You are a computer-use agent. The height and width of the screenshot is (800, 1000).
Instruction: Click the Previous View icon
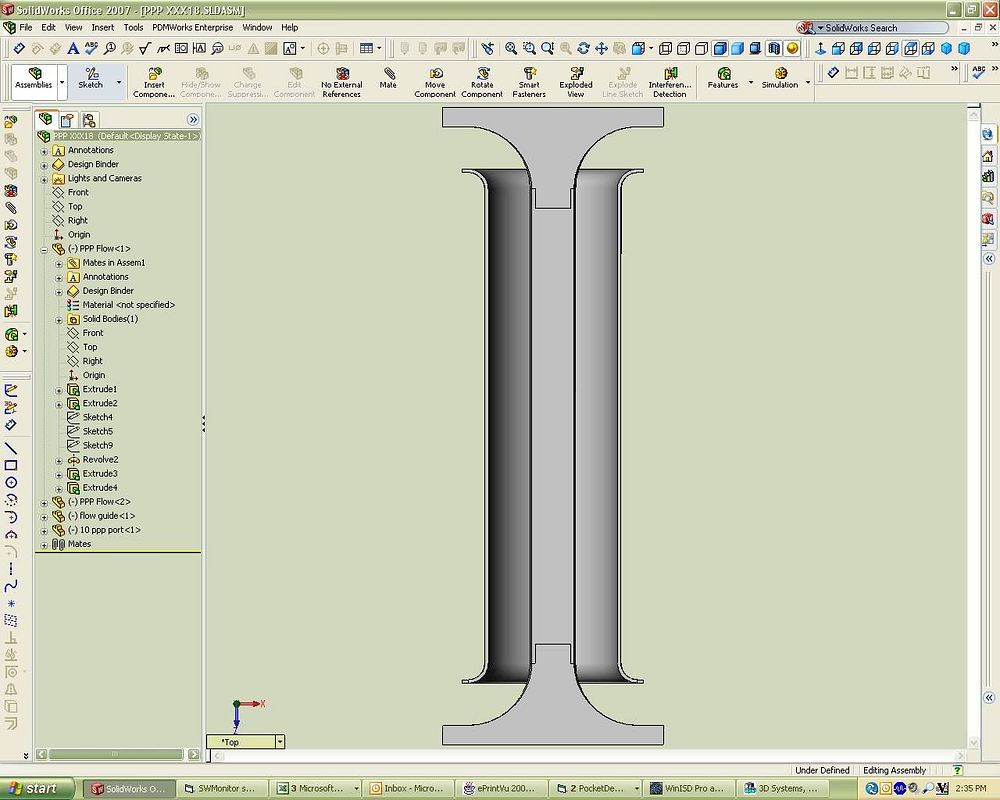click(x=488, y=48)
